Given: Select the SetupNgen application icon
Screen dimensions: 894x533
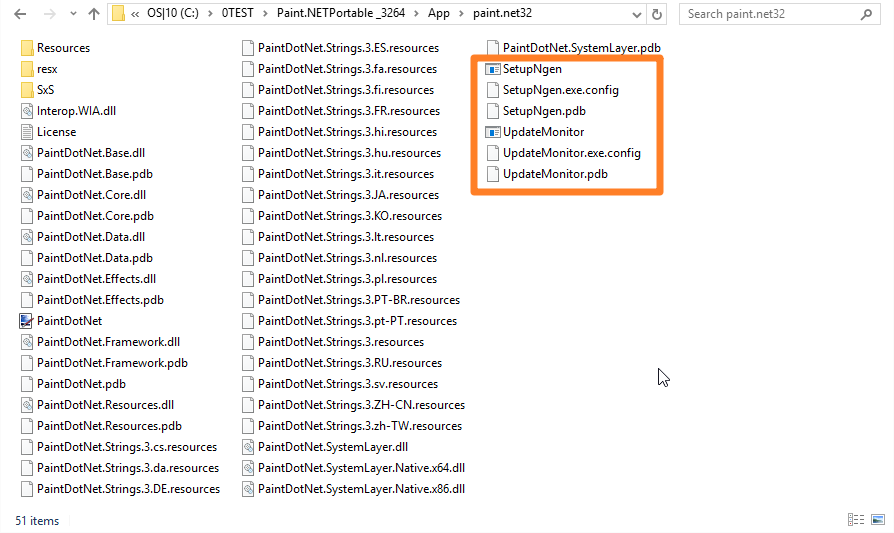Looking at the screenshot, I should [493, 69].
